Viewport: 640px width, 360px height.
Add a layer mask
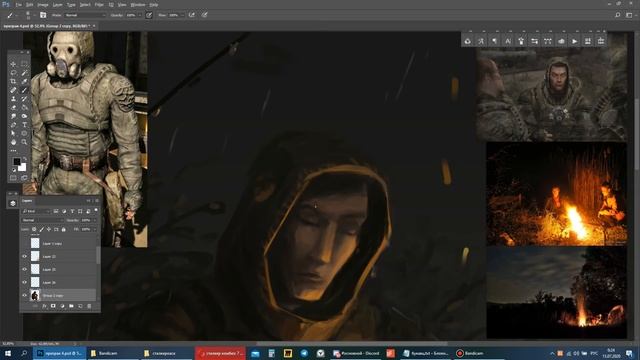[53, 306]
